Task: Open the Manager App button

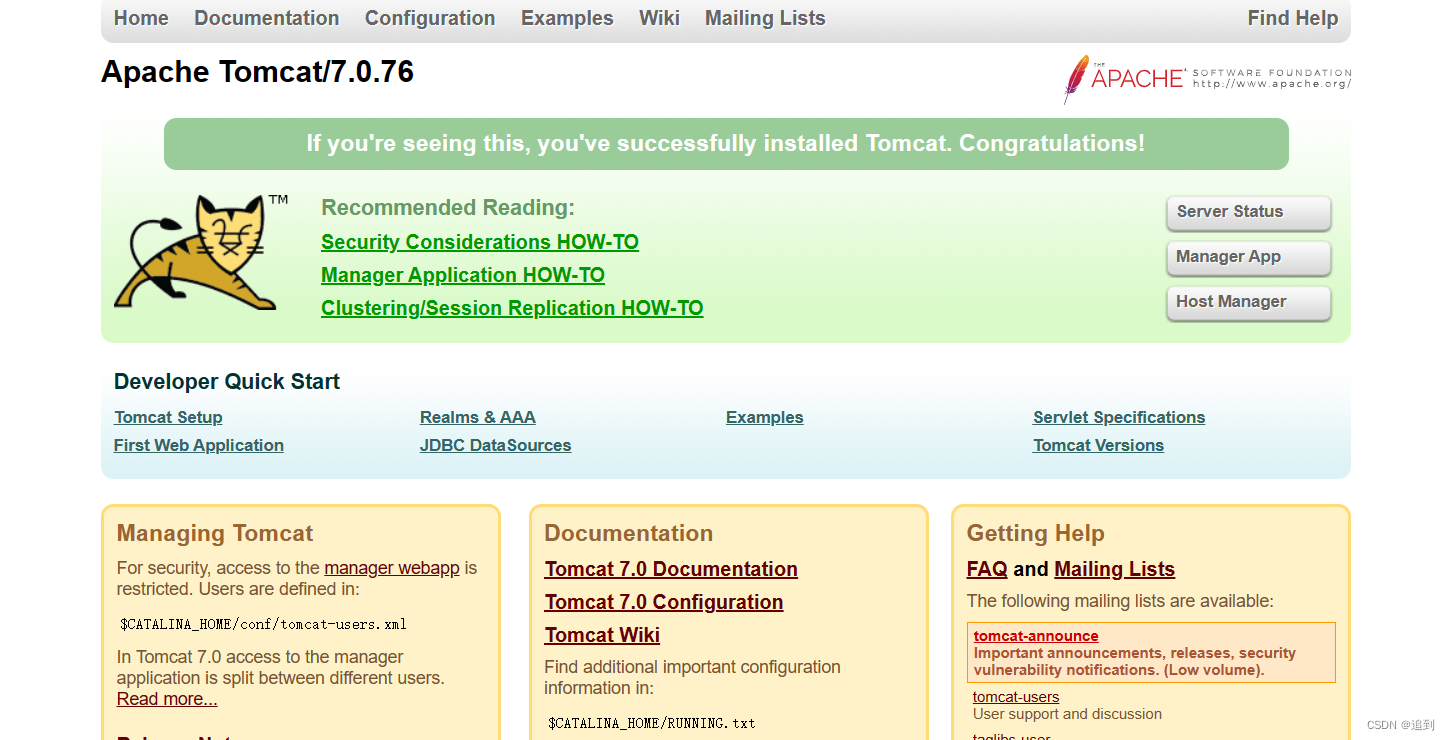Action: (x=1249, y=257)
